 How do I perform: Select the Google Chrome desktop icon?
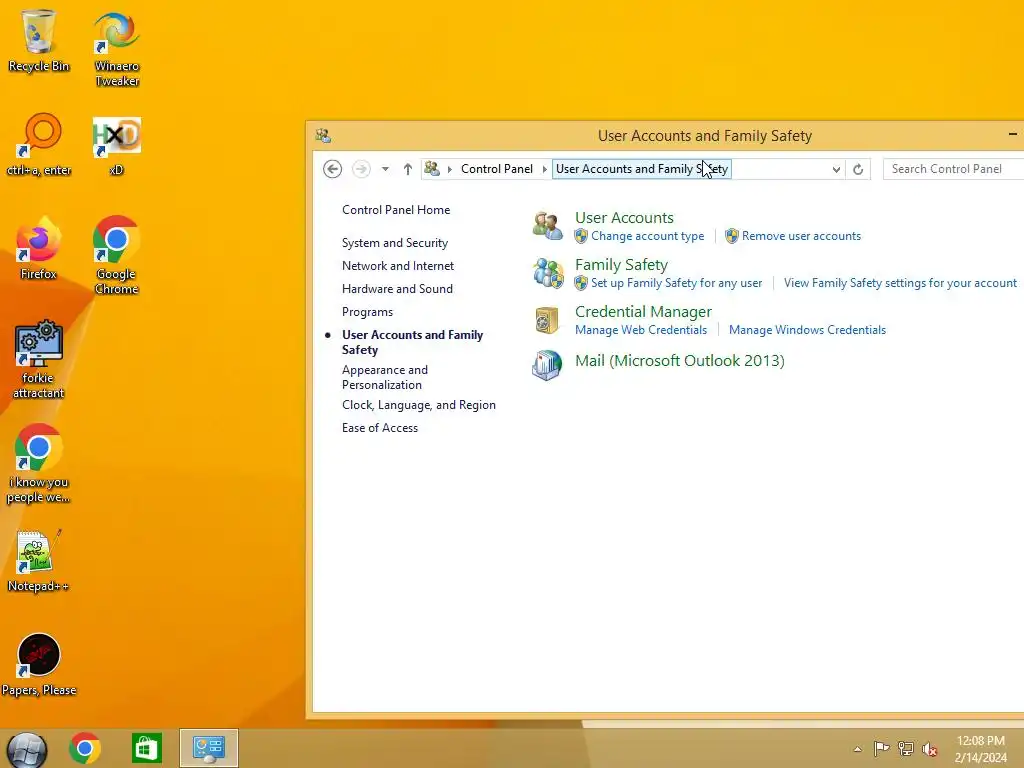116,255
